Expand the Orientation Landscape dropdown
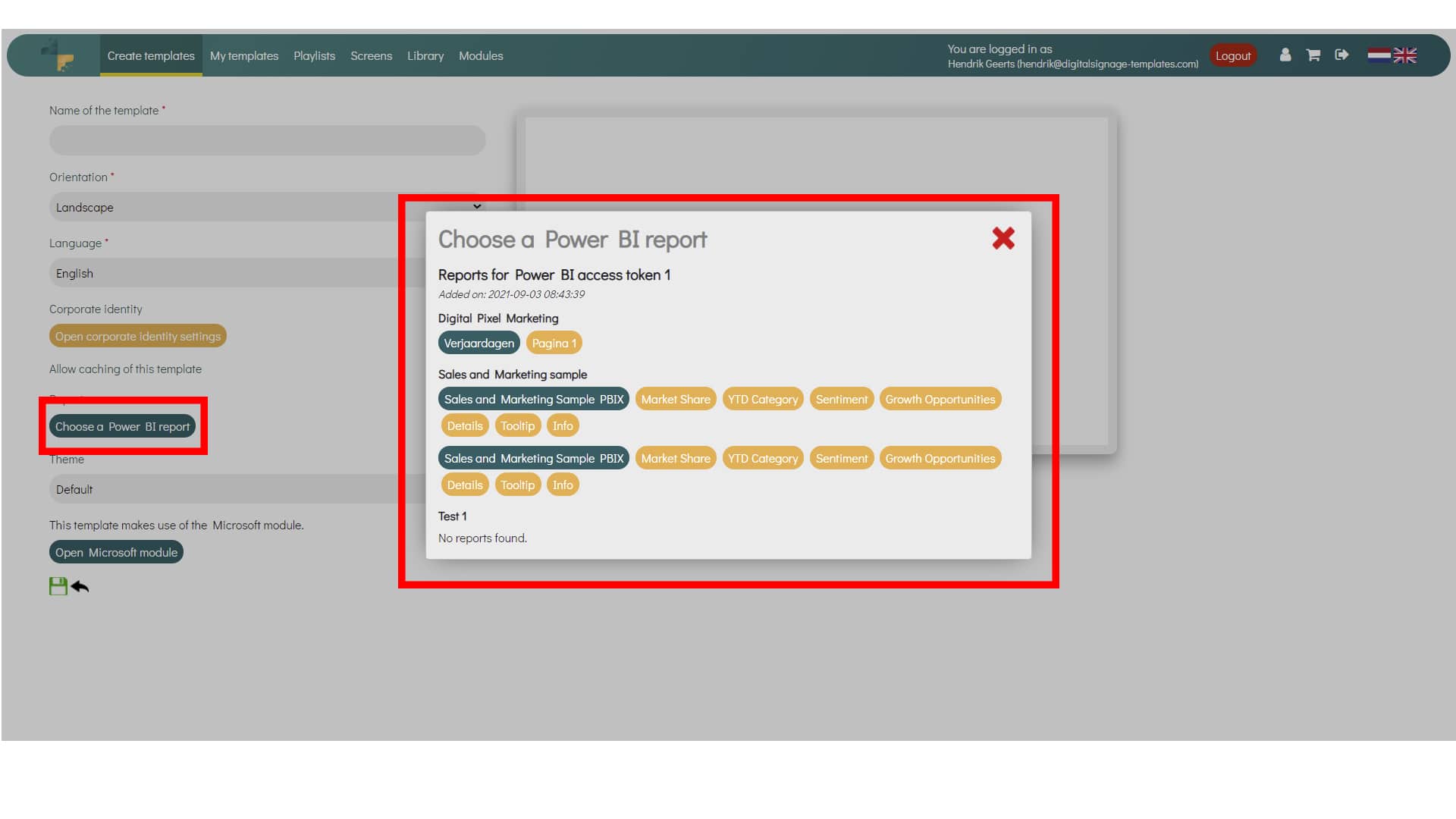The width and height of the screenshot is (1456, 819). click(267, 207)
